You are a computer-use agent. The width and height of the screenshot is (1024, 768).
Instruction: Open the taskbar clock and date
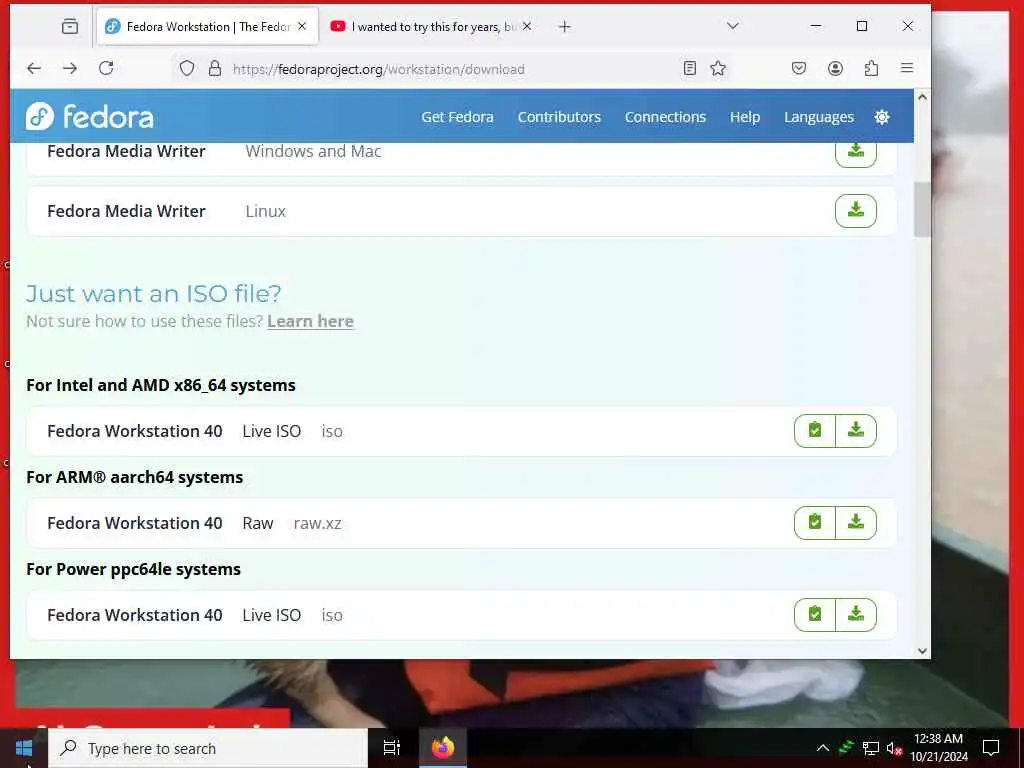coord(938,748)
